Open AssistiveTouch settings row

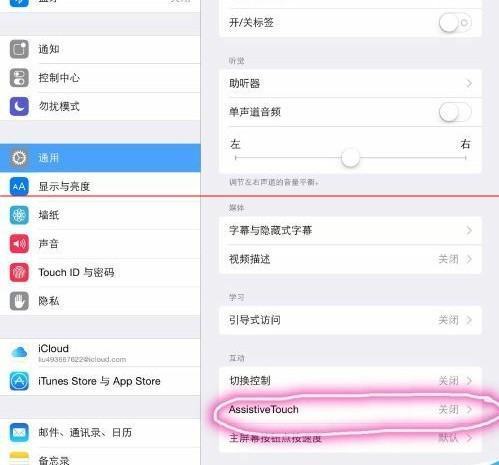click(350, 409)
